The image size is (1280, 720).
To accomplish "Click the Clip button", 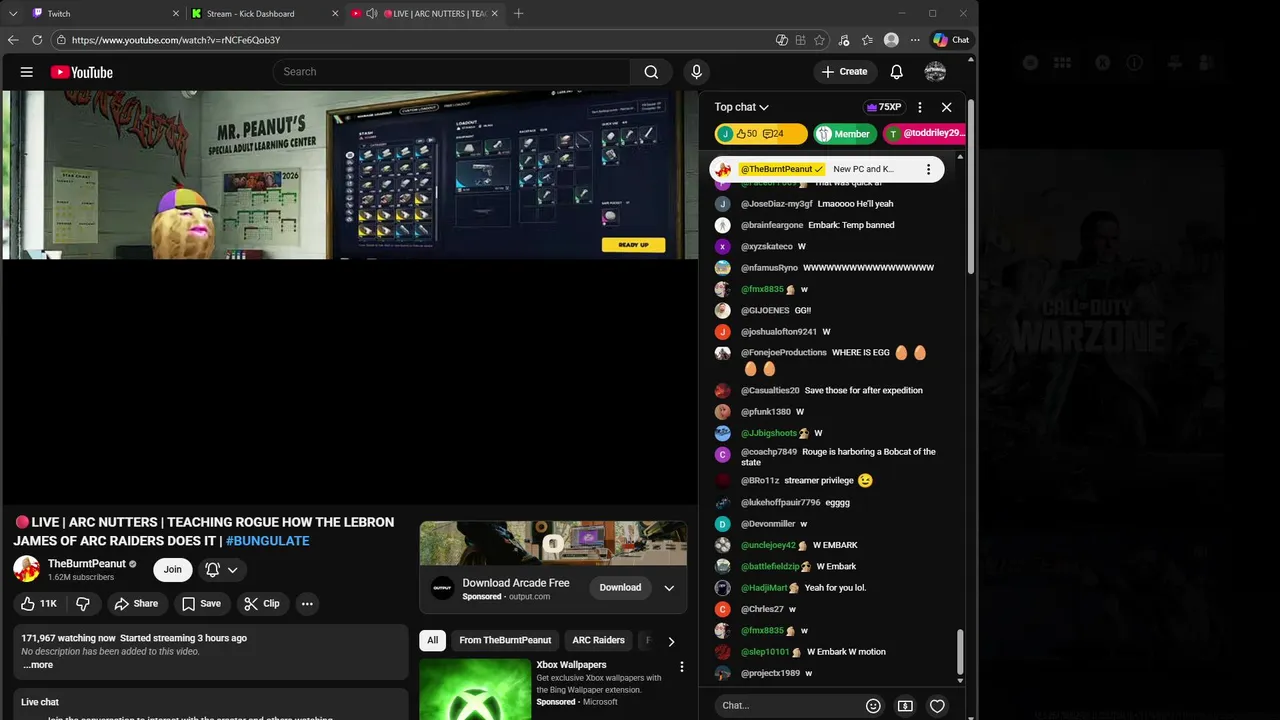I will [x=263, y=603].
